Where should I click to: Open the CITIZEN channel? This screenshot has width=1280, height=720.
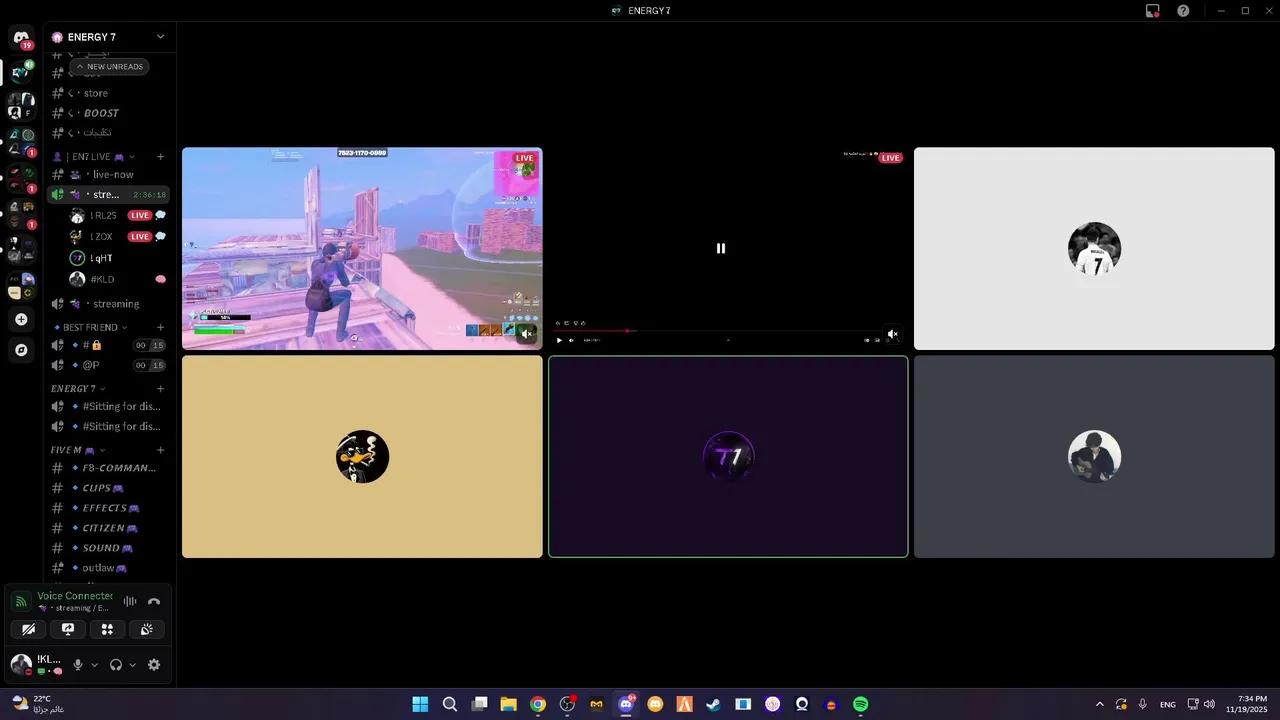pyautogui.click(x=108, y=528)
